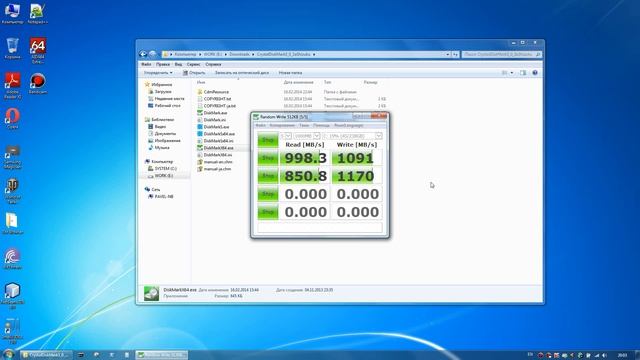
Task: Open Файл menu in Explorer
Action: 146,64
